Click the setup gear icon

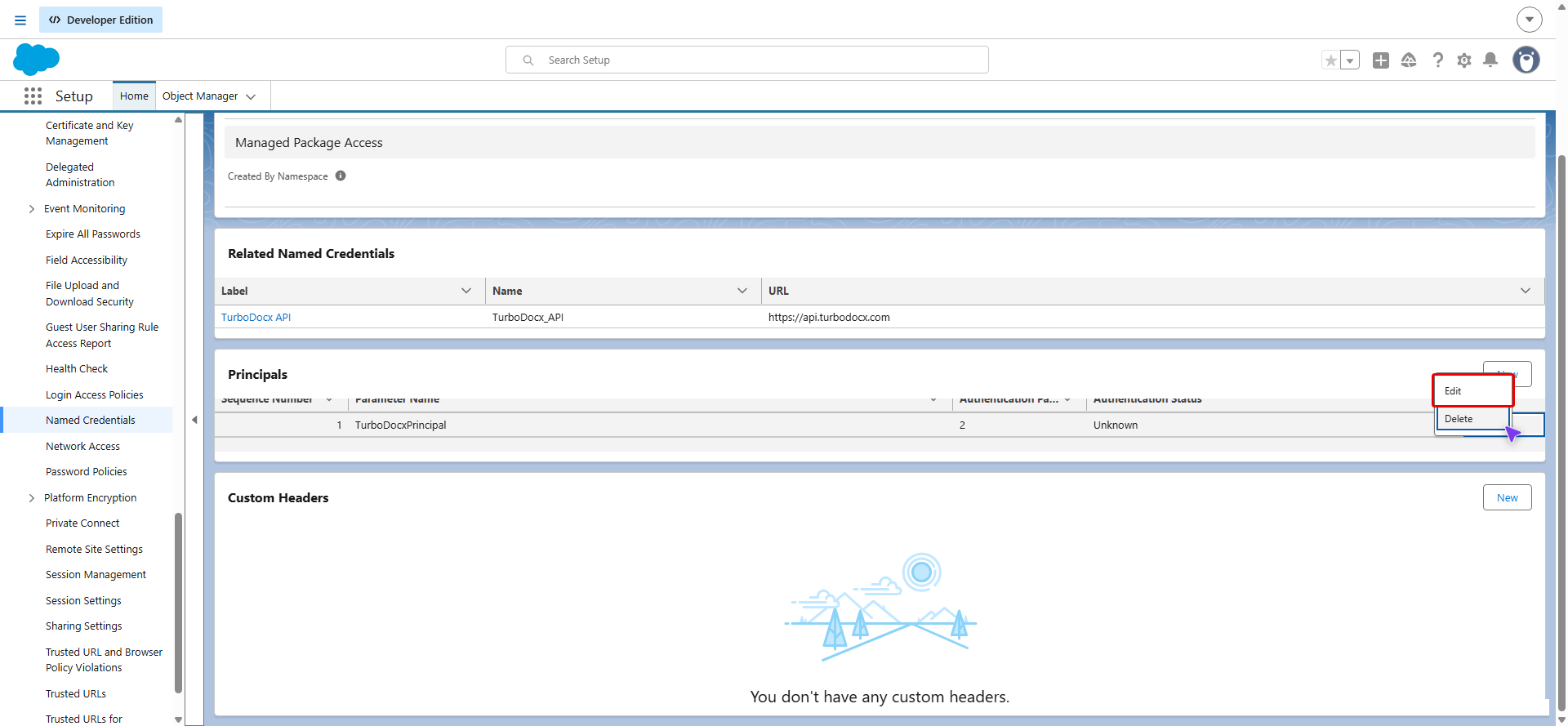click(1464, 60)
